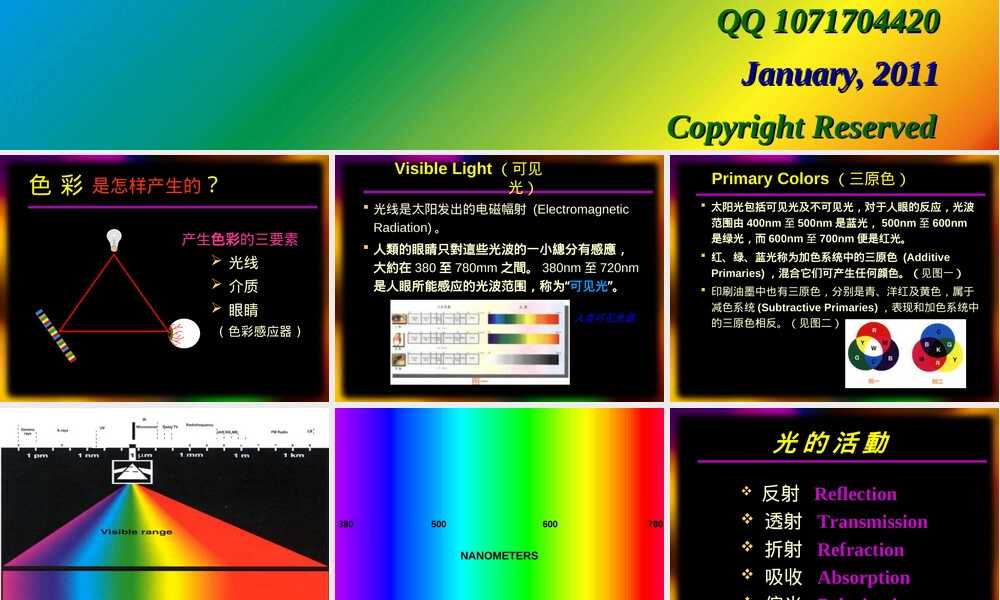The image size is (1000, 600).
Task: Click the '600' wavelength label
Action: tap(550, 524)
